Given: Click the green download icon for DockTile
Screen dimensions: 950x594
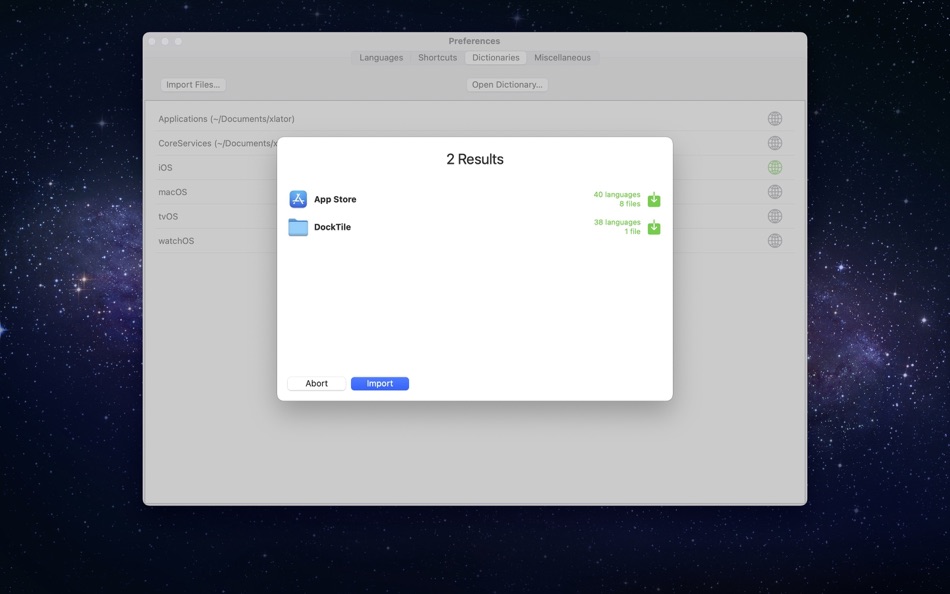Looking at the screenshot, I should 654,227.
